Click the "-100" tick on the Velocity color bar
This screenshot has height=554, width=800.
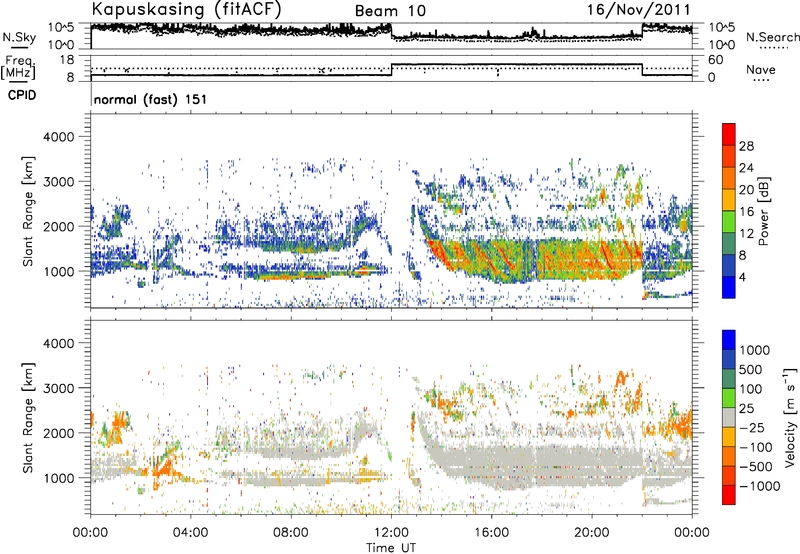pyautogui.click(x=756, y=447)
